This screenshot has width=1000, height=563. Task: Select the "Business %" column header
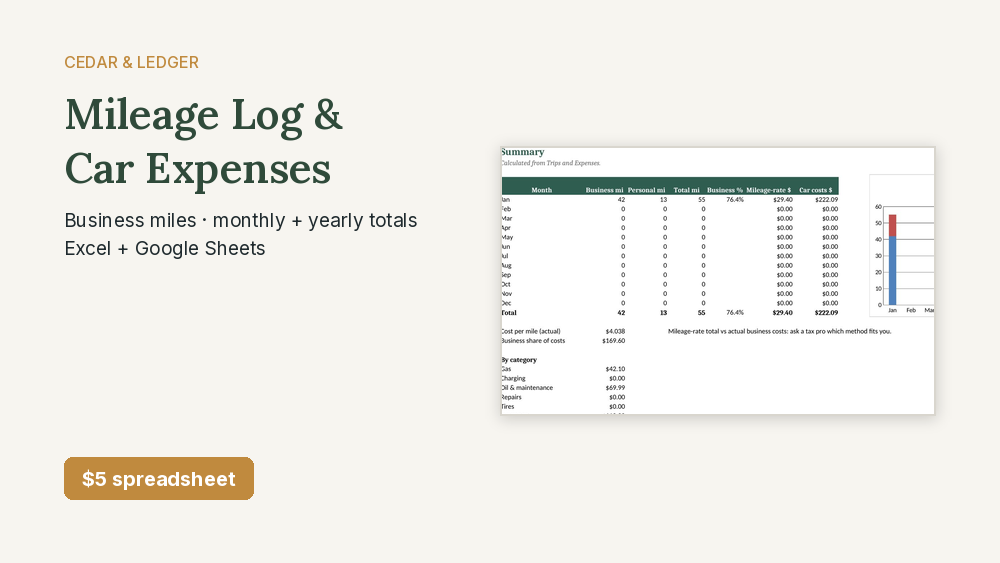724,190
